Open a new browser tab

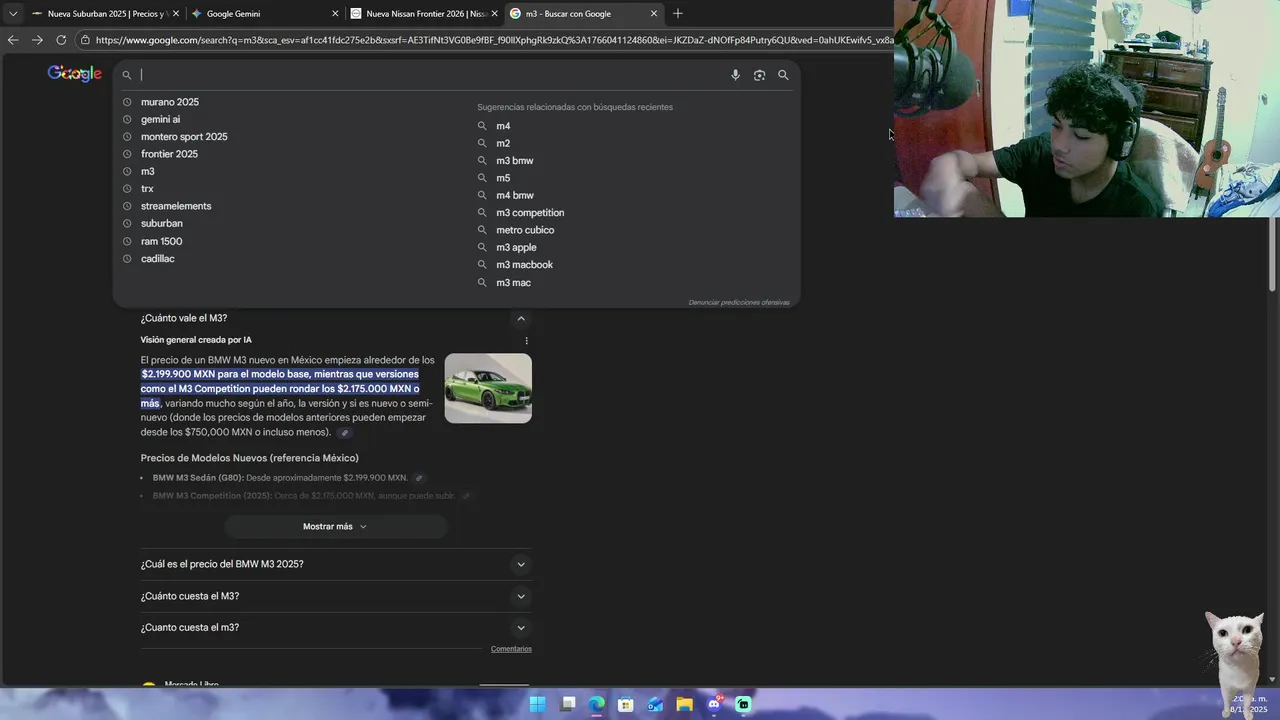pyautogui.click(x=678, y=14)
